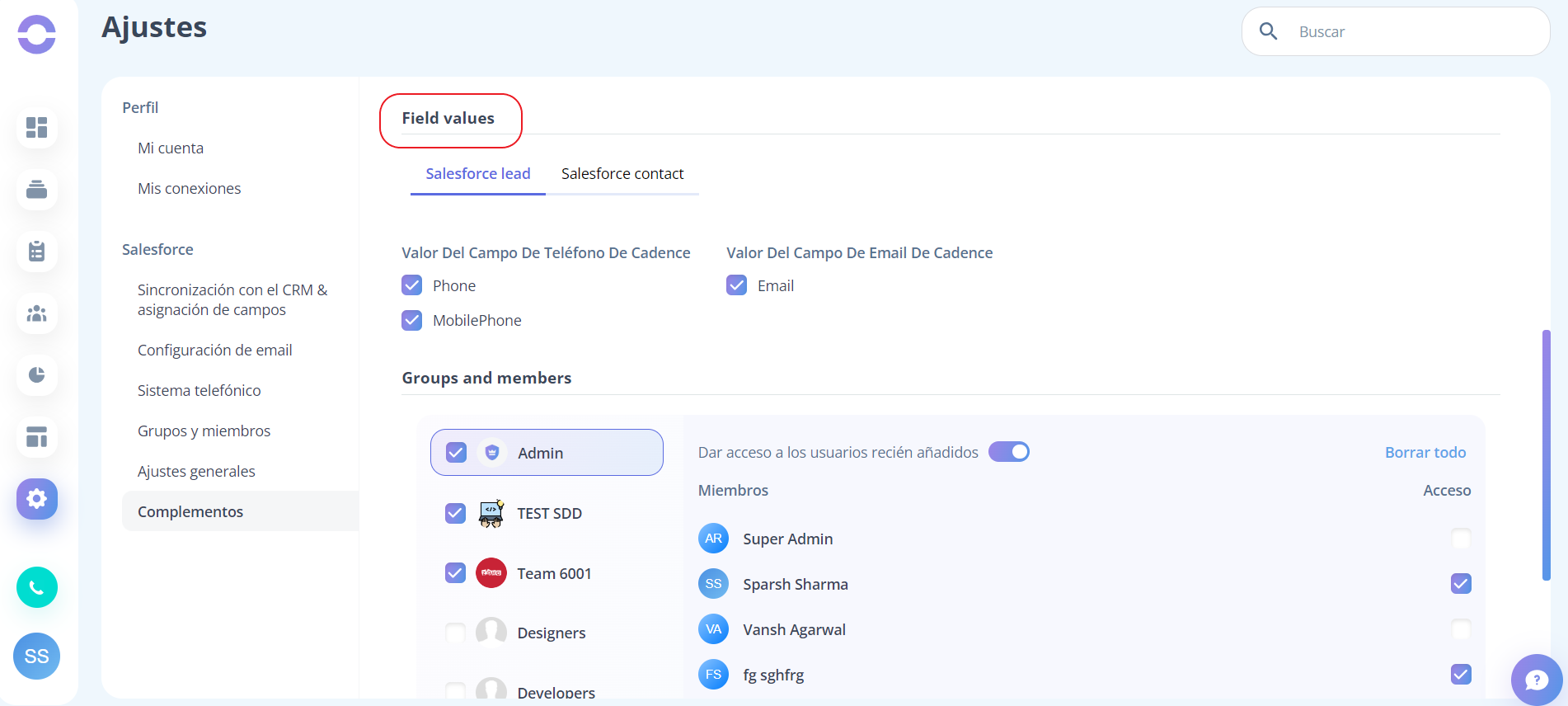Open the tasks clipboard icon in sidebar
This screenshot has height=706, width=1568.
(36, 252)
